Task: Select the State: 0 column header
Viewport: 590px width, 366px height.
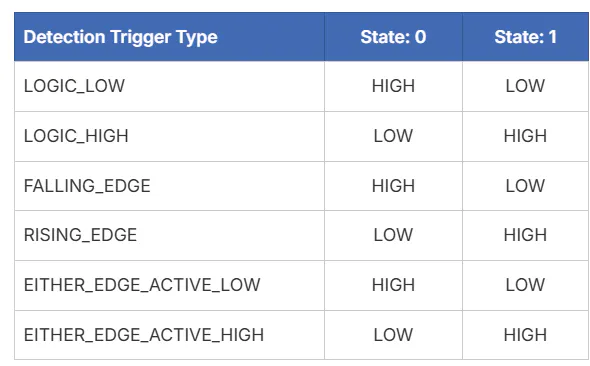Action: tap(393, 37)
